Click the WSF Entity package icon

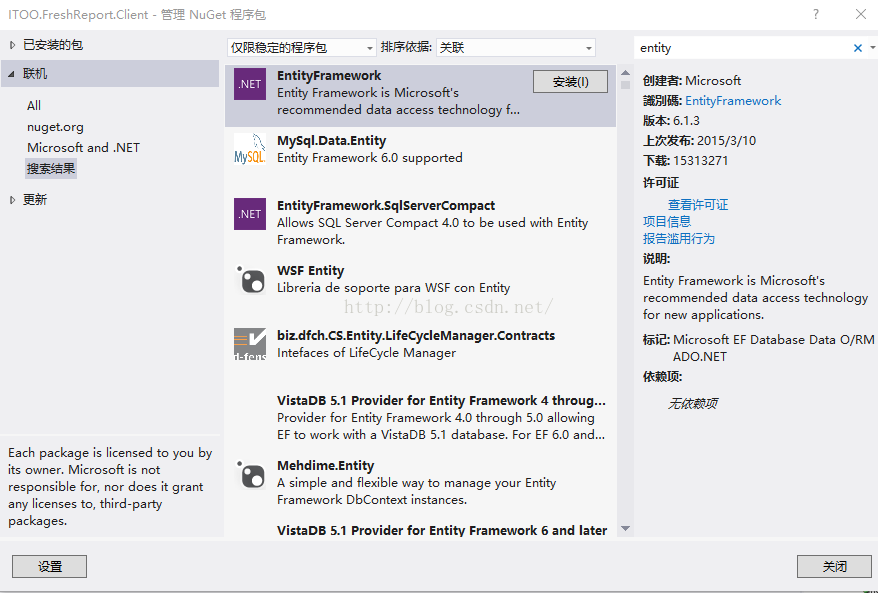tap(250, 279)
